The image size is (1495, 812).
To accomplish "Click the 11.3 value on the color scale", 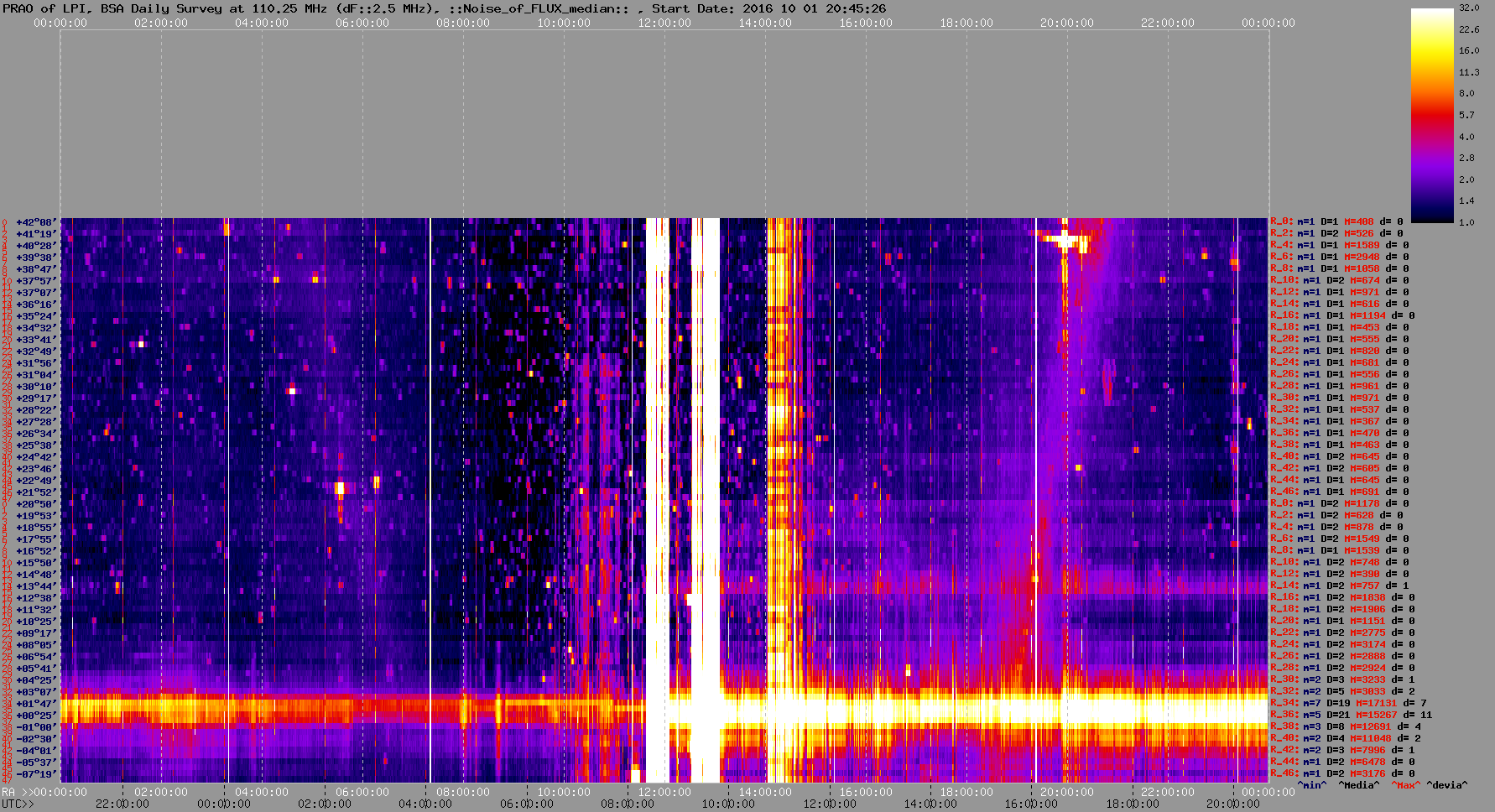I will click(x=1469, y=72).
